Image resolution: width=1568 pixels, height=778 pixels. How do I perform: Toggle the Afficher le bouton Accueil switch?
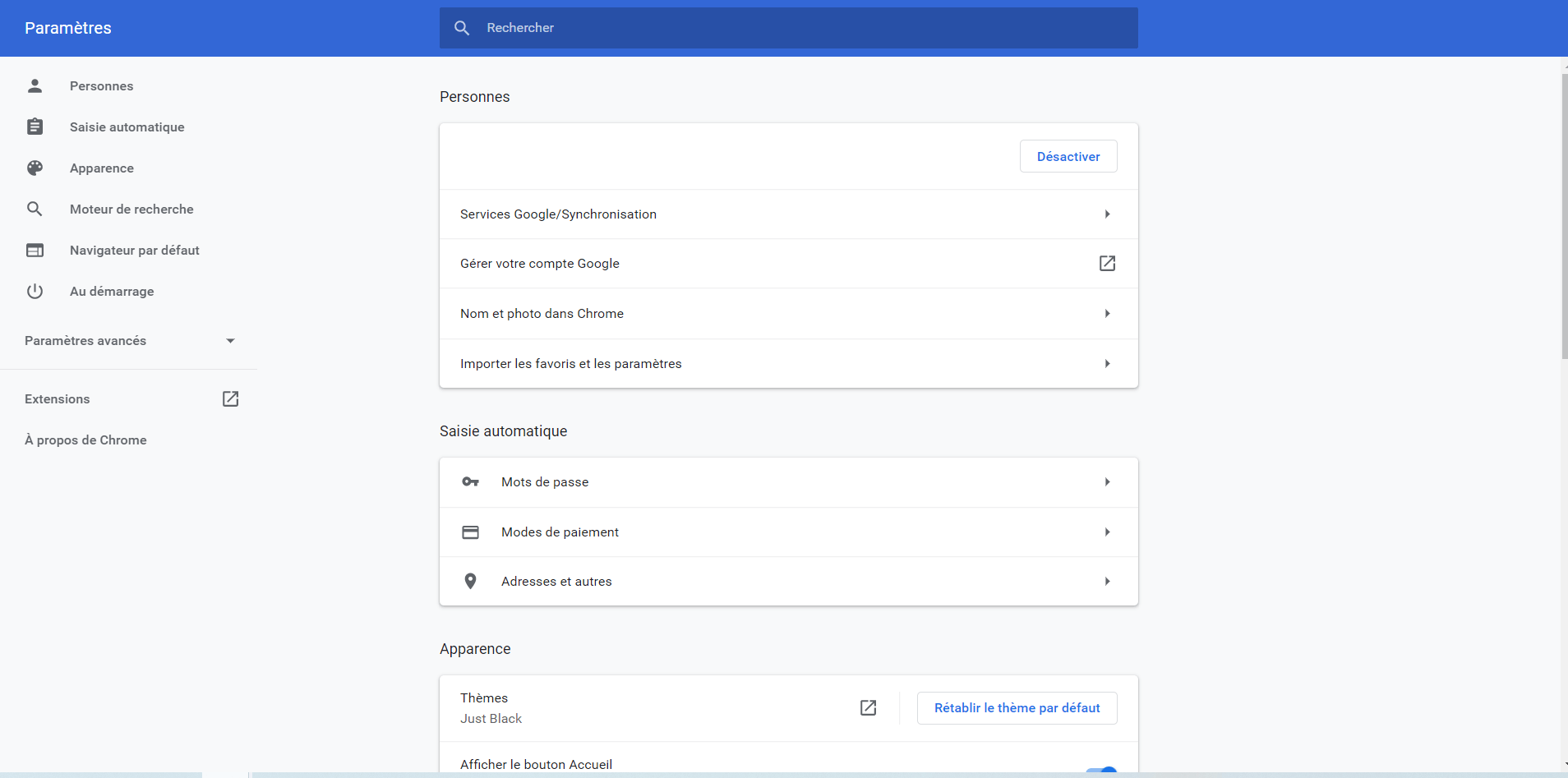[x=1101, y=769]
